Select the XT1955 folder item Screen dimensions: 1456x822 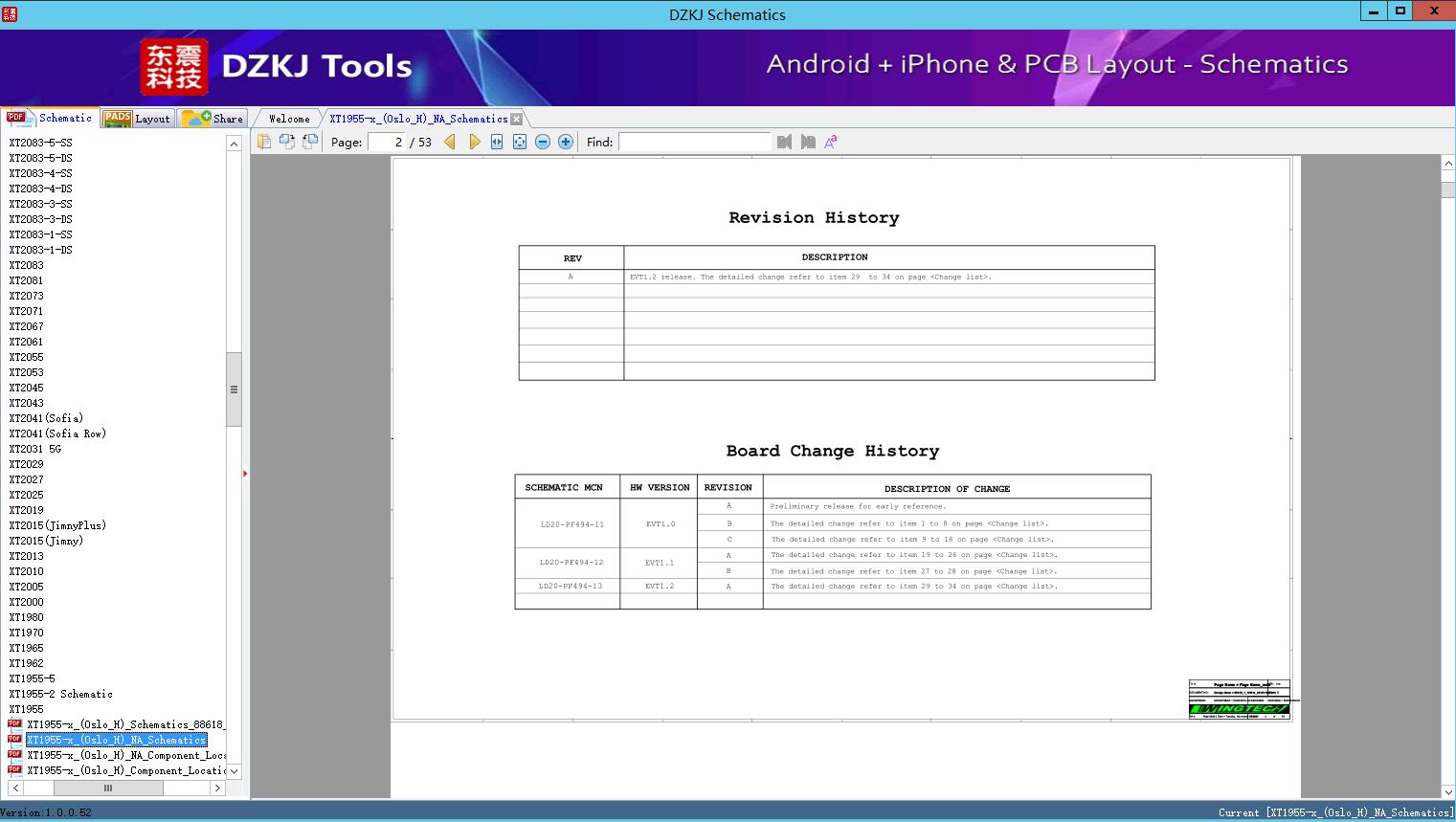point(27,709)
